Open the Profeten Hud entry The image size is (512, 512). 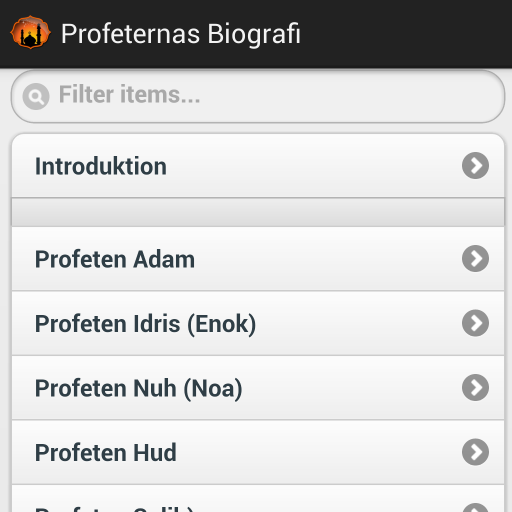pos(258,452)
